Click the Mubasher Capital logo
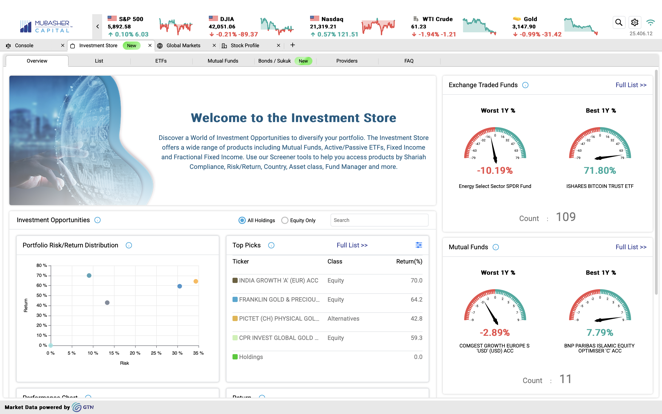The height and width of the screenshot is (414, 662). [46, 25]
